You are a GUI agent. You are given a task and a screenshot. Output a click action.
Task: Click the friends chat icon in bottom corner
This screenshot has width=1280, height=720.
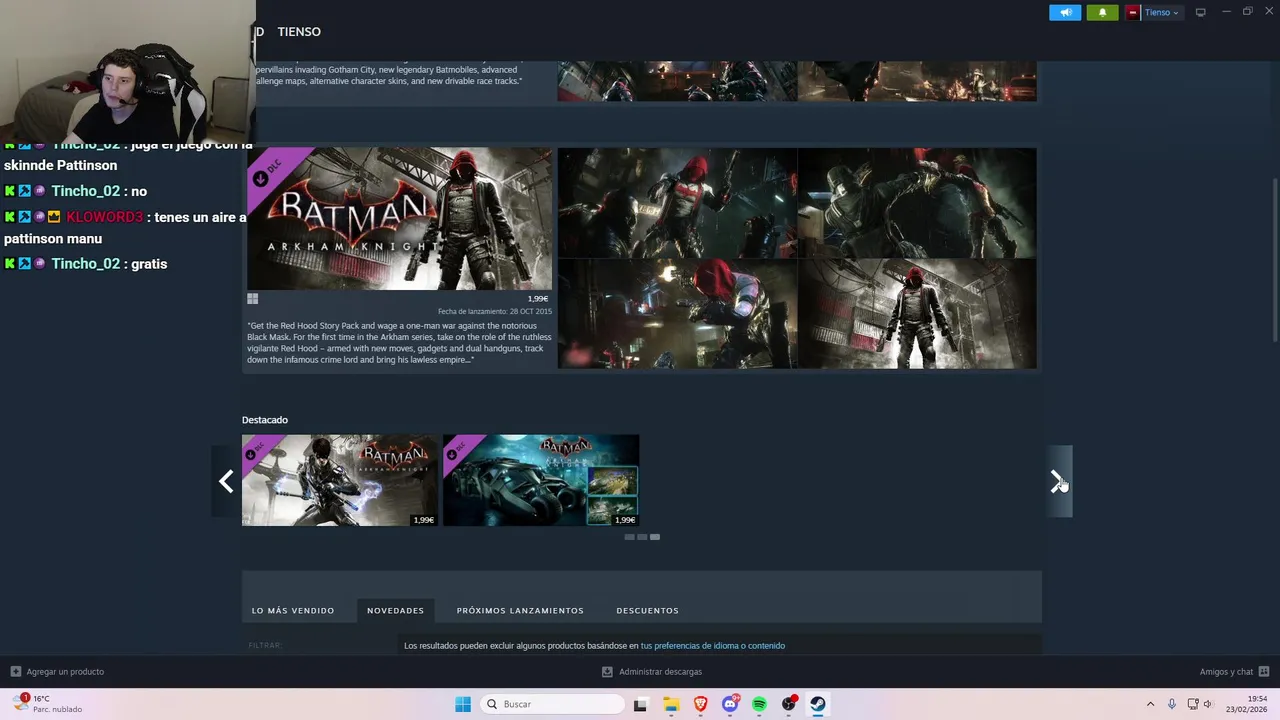pyautogui.click(x=1264, y=672)
